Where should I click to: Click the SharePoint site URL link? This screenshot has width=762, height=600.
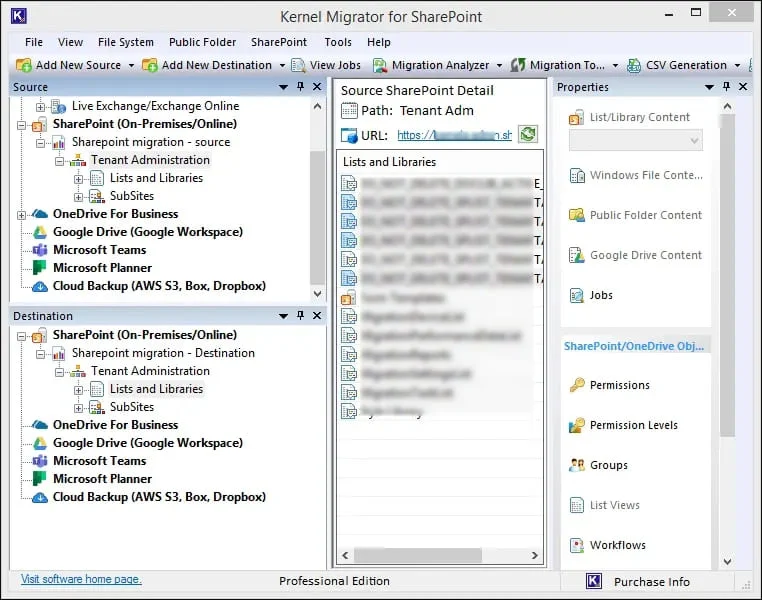click(454, 135)
